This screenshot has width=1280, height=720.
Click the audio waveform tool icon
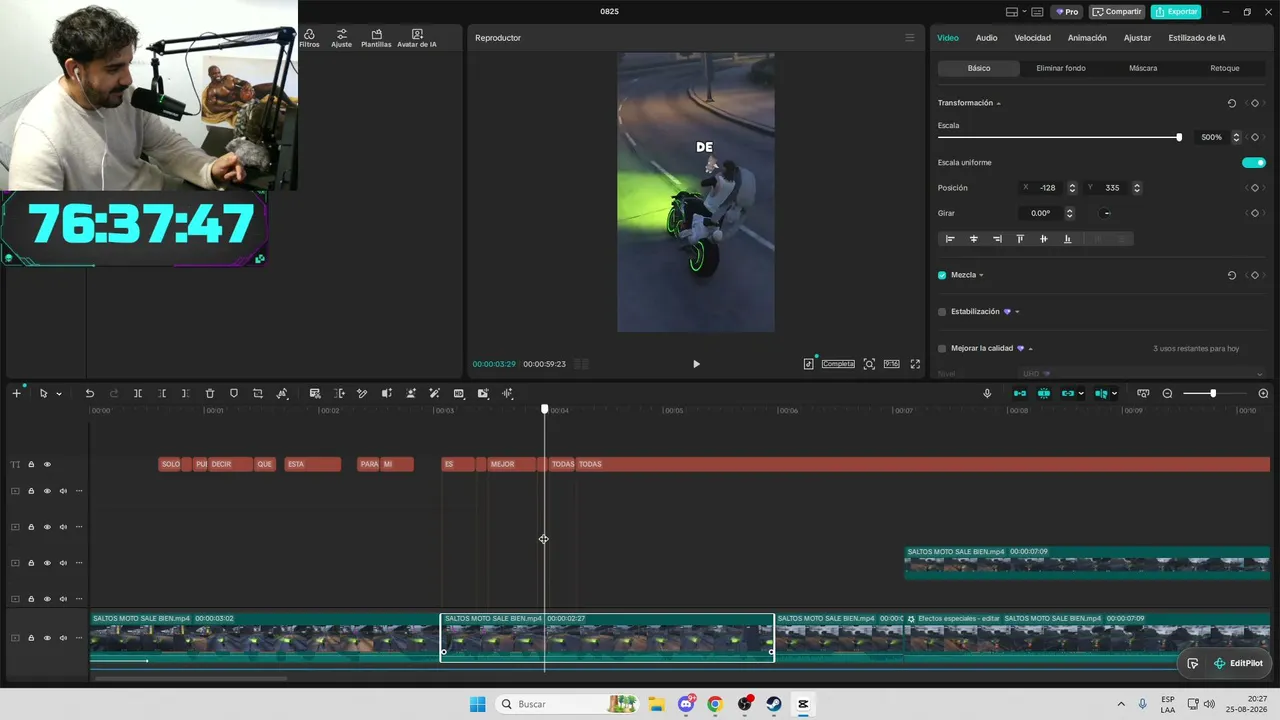coord(507,394)
